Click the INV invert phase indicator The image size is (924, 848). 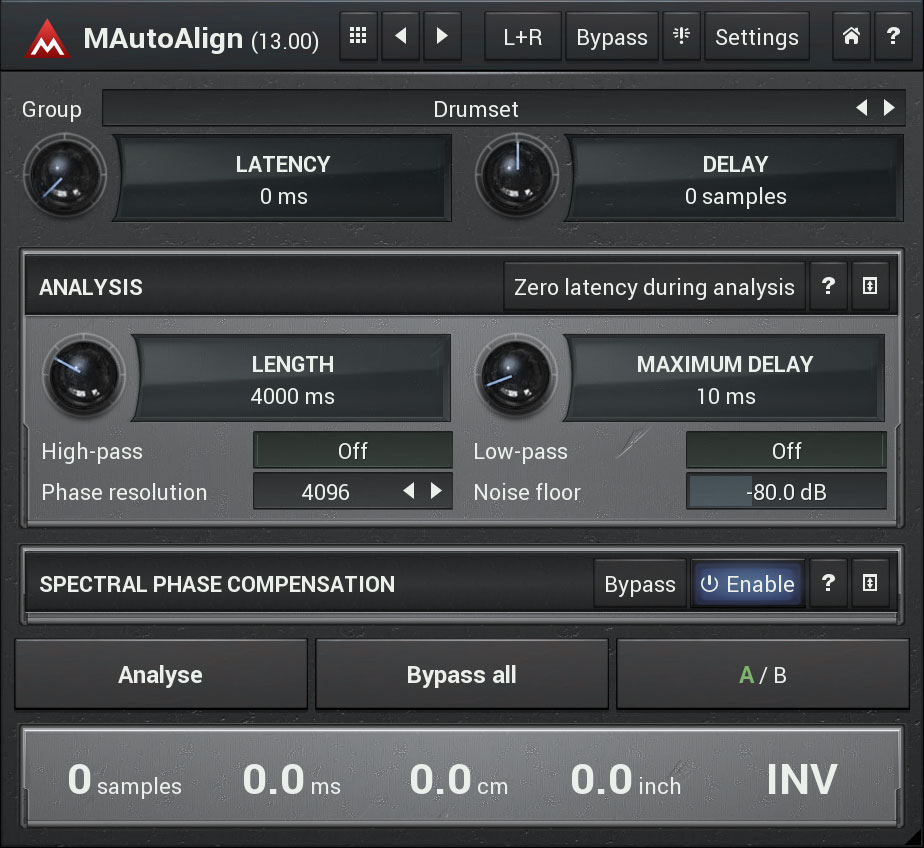pos(802,779)
